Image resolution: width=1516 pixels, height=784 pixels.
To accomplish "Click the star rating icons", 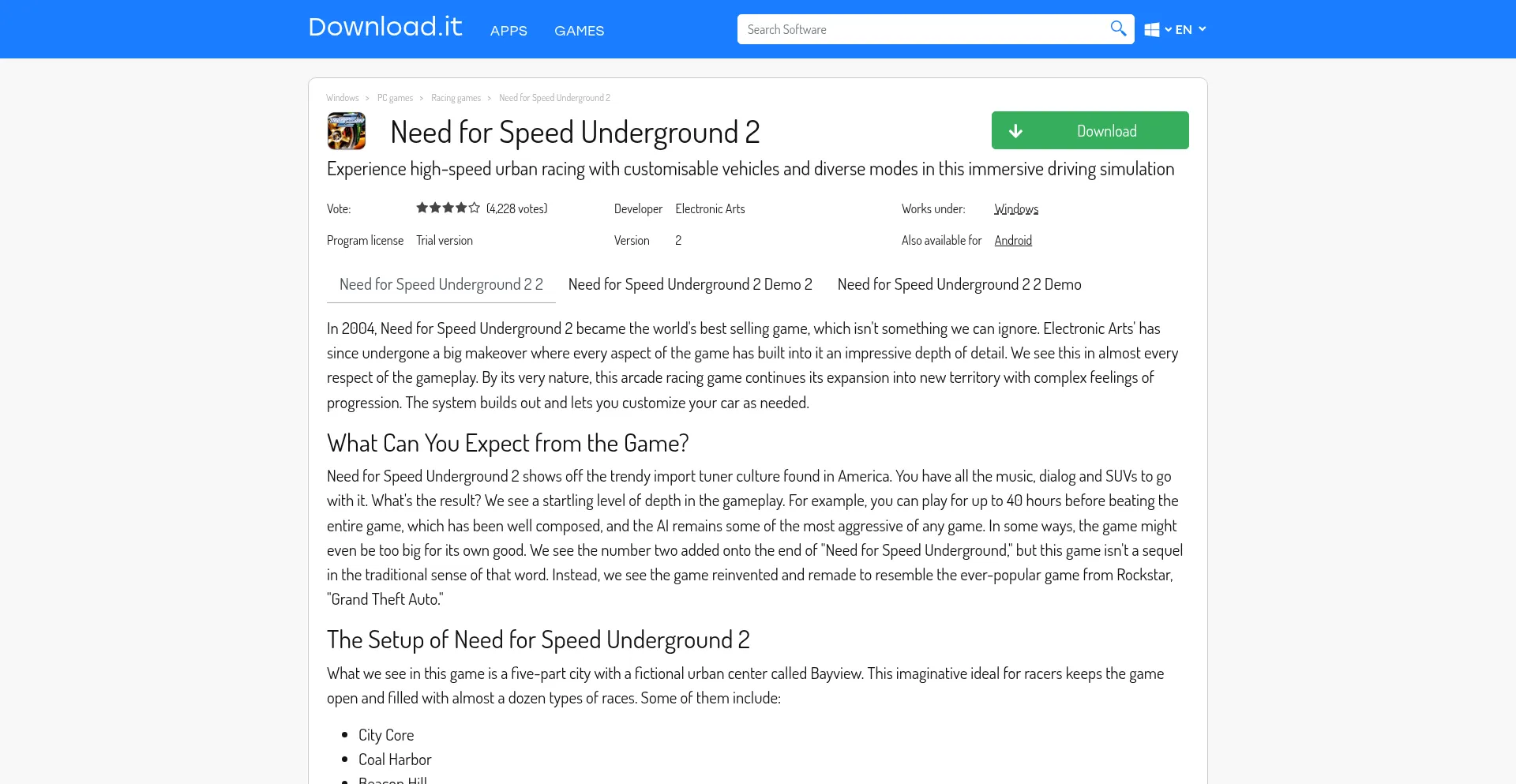I will [x=448, y=208].
